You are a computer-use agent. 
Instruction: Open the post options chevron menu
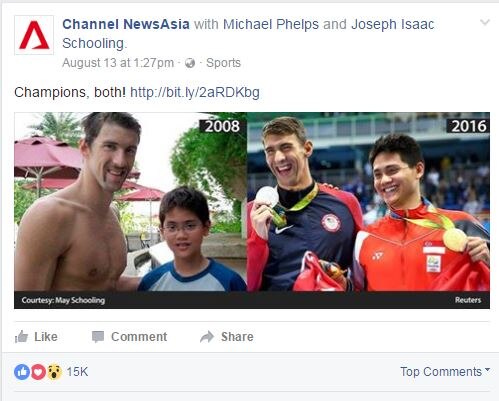point(485,22)
